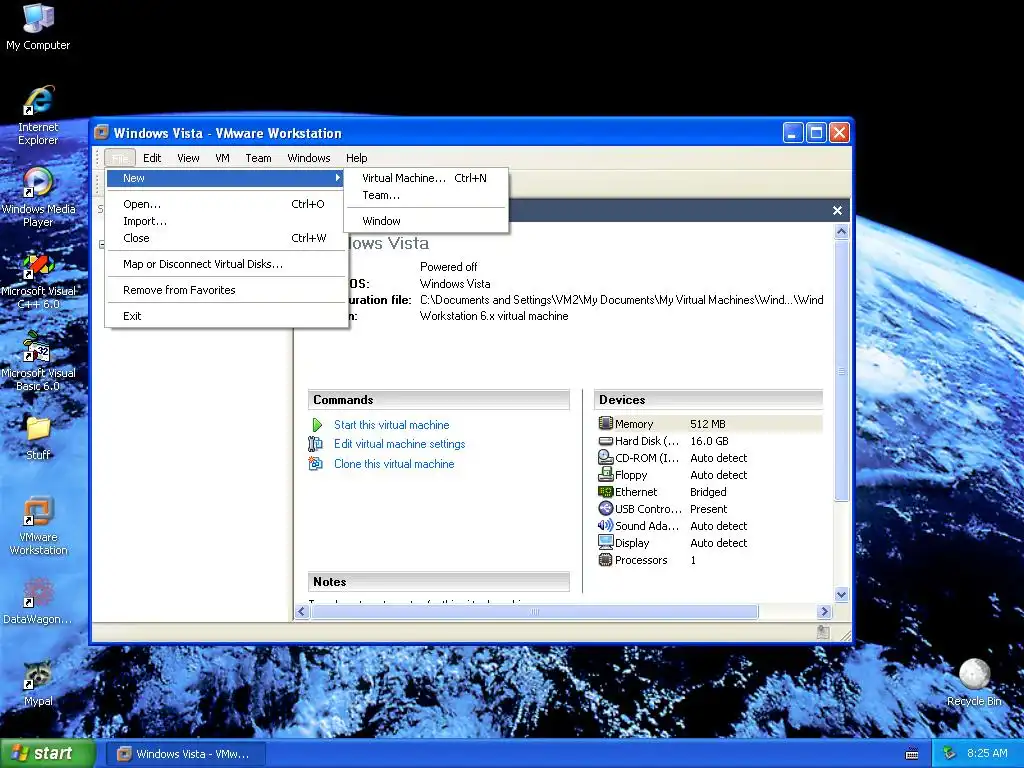
Task: Choose Map or Disconnect Virtual Disks...
Action: [x=226, y=264]
